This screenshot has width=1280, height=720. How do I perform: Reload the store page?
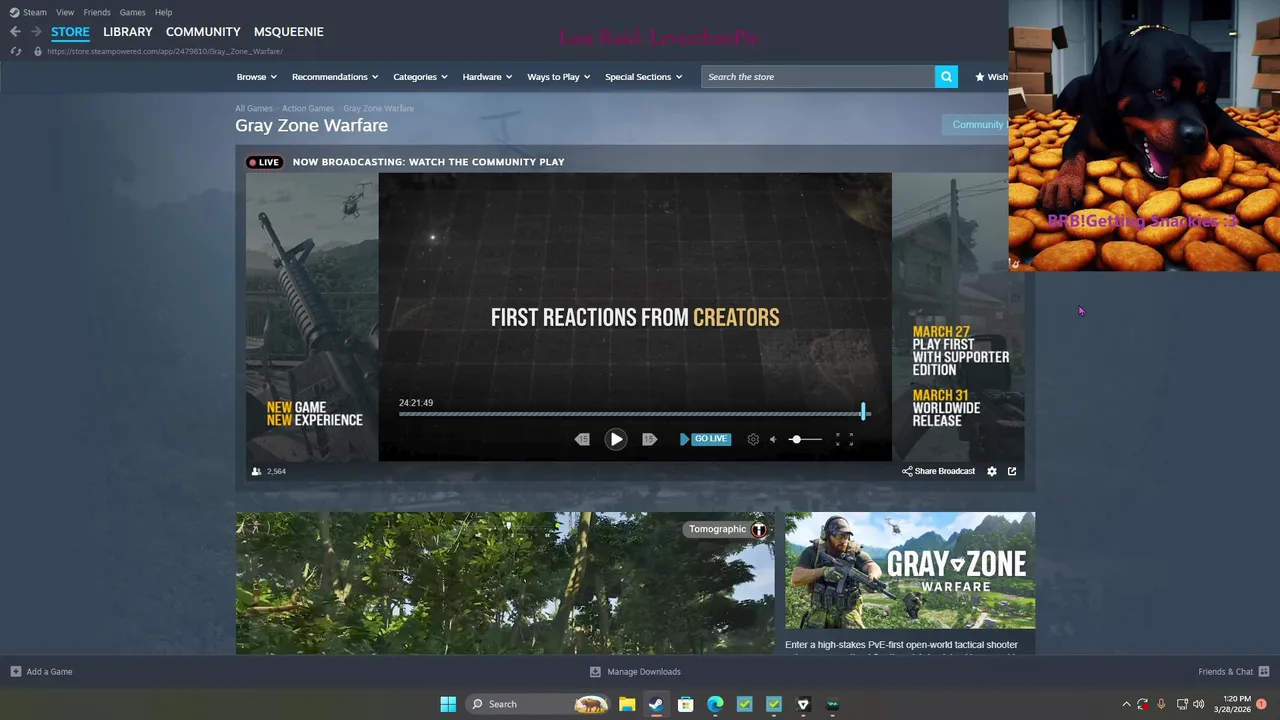(x=15, y=51)
